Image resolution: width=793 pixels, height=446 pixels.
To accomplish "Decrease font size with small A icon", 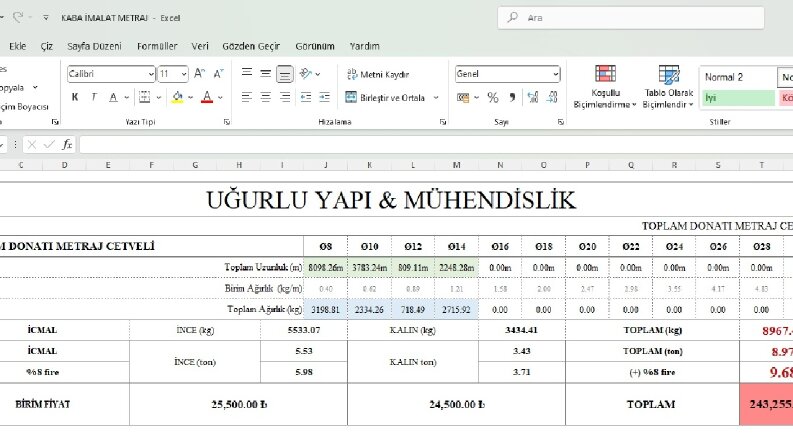I will [x=218, y=74].
